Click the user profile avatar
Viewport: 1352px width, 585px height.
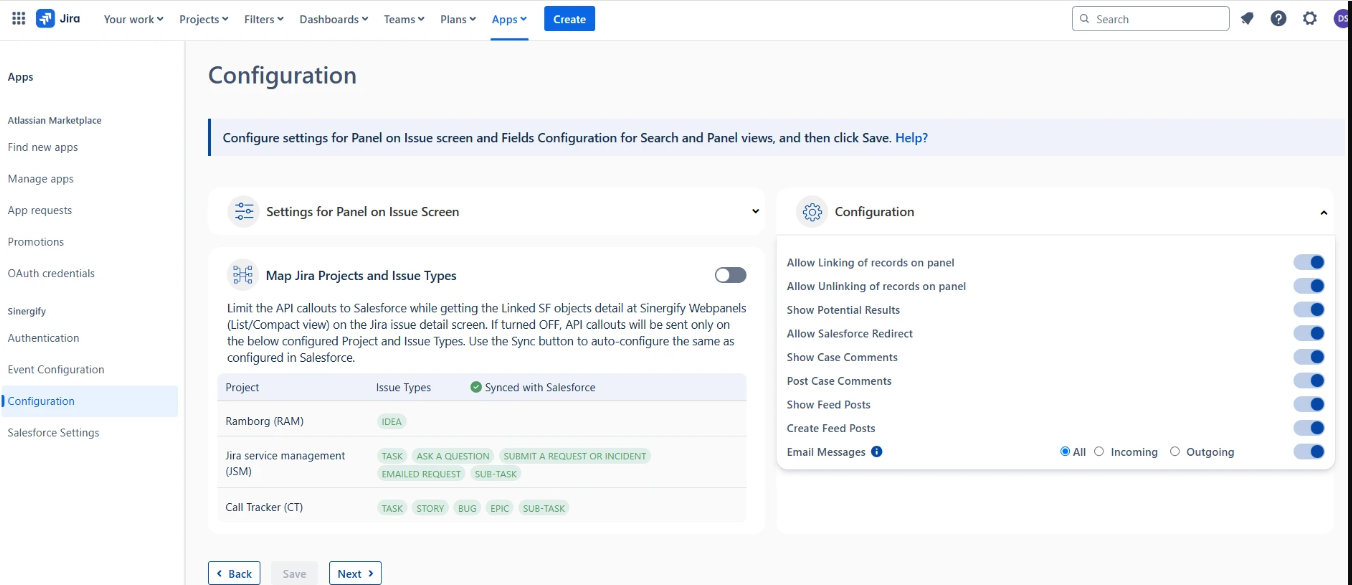pos(1343,18)
